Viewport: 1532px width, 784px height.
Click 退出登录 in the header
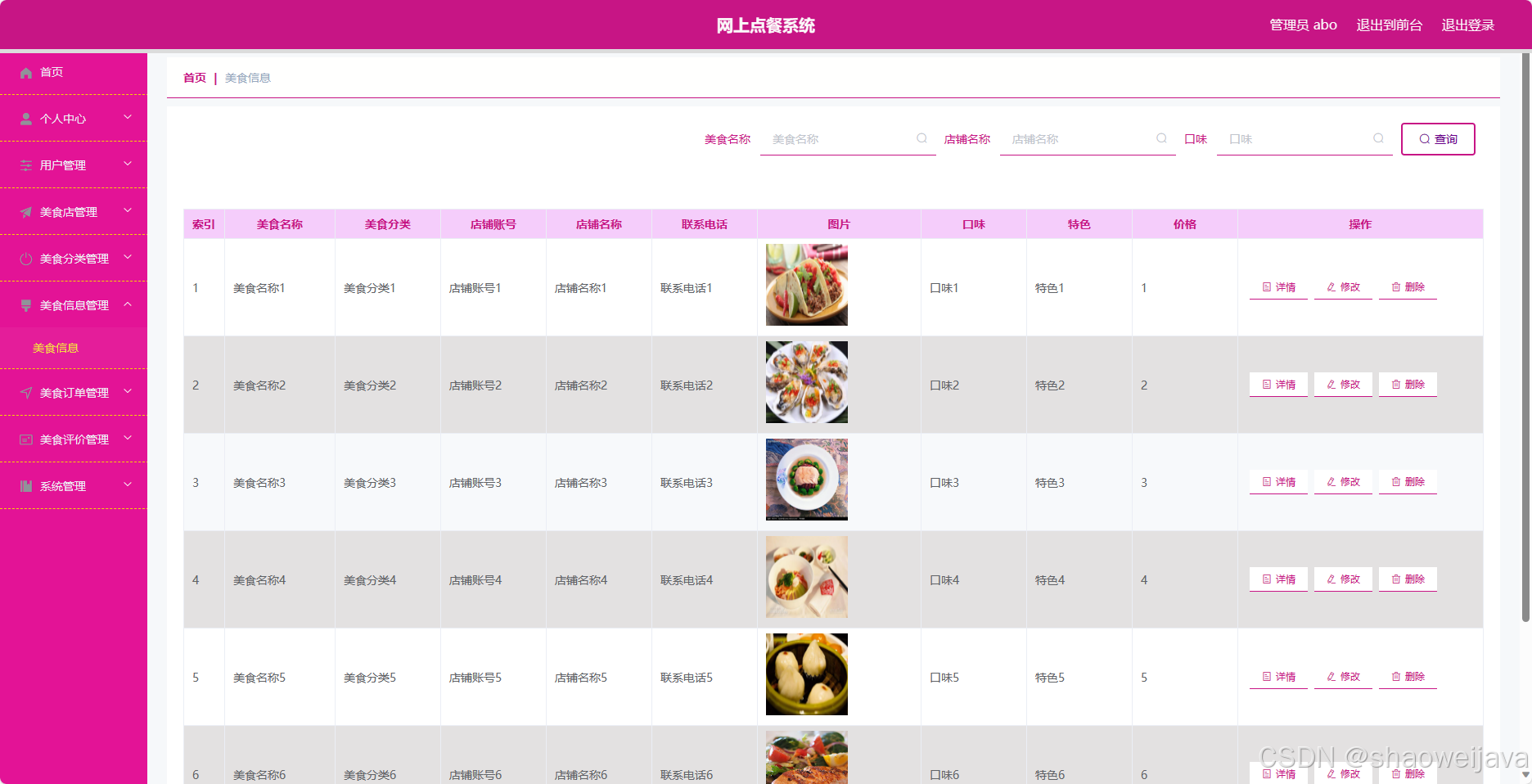1468,25
